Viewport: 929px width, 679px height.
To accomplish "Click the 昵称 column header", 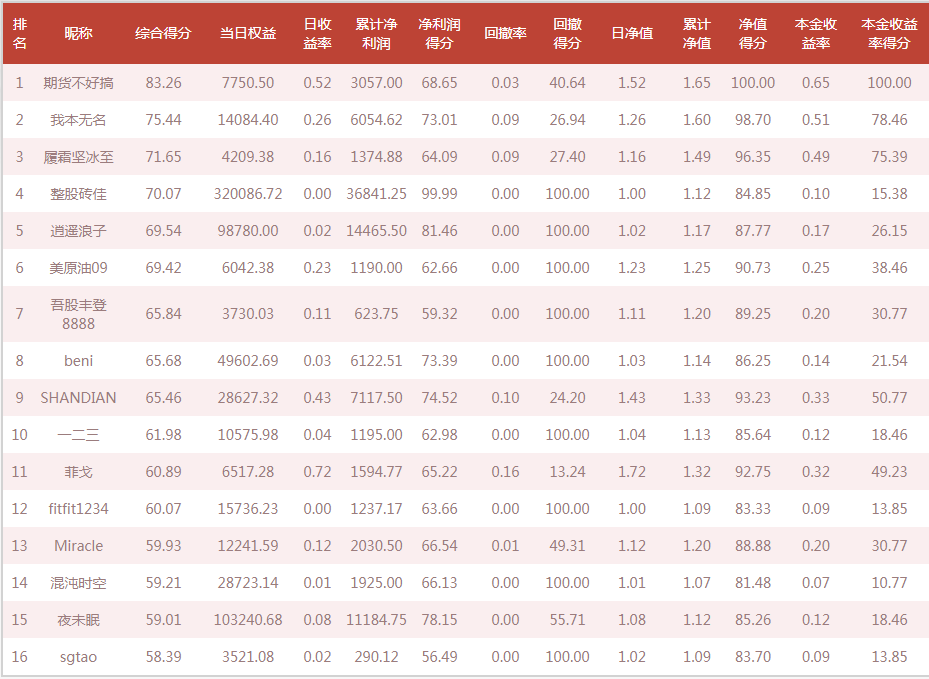I will pos(78,33).
